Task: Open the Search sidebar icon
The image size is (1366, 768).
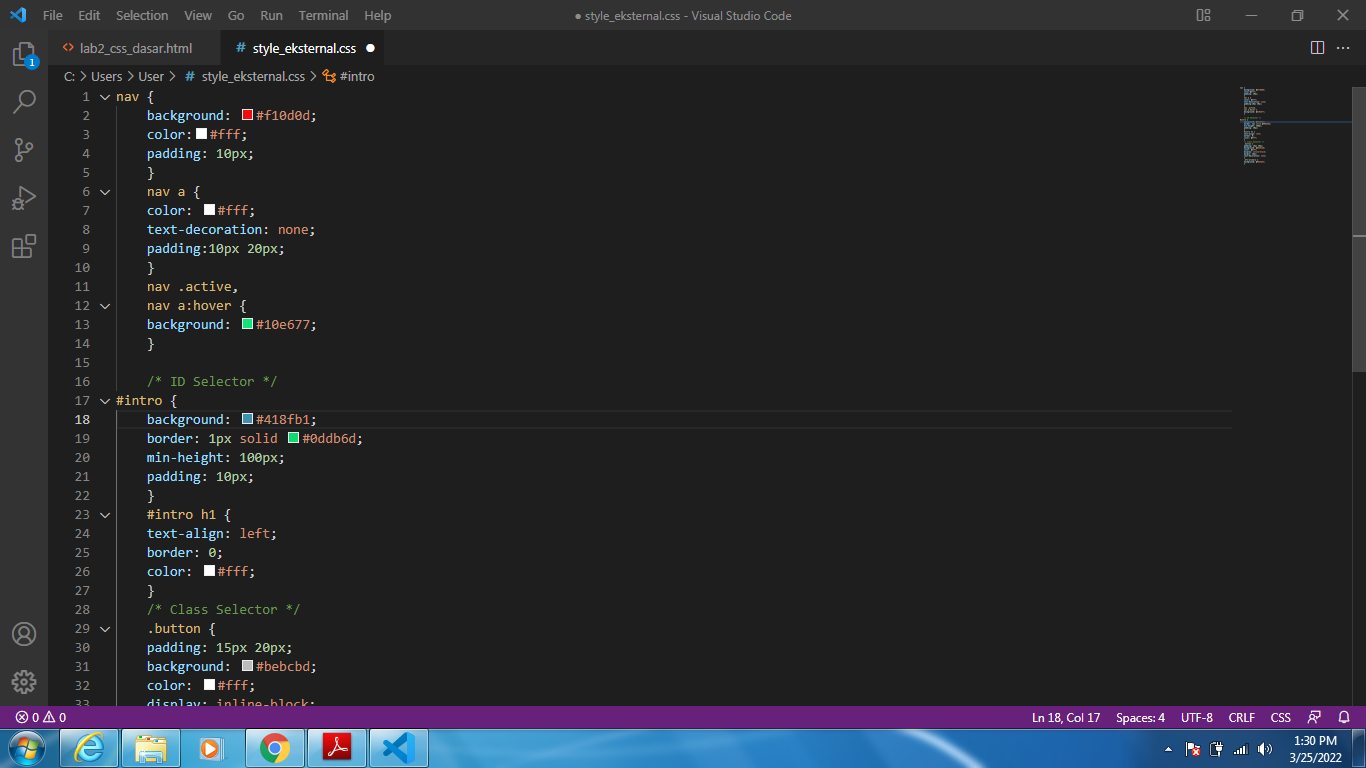Action: click(24, 100)
